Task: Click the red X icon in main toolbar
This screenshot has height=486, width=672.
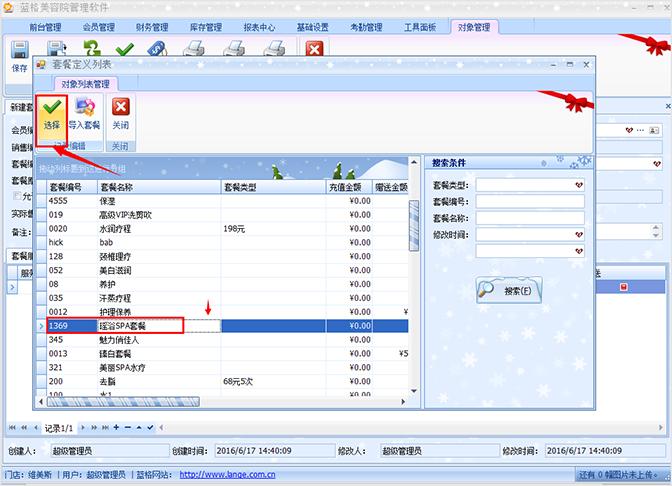Action: (314, 49)
